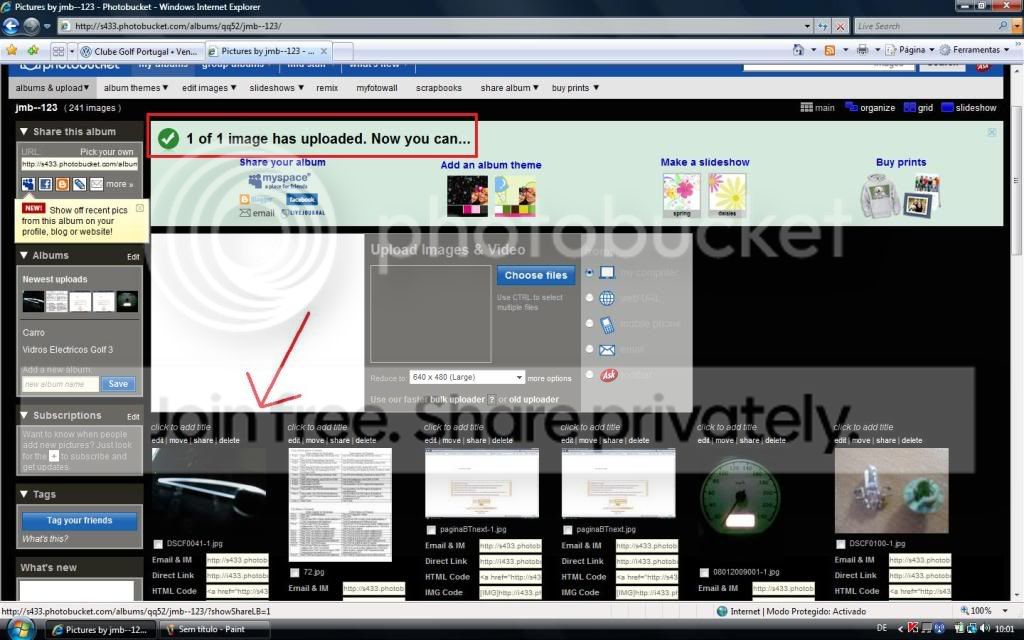The height and width of the screenshot is (640, 1024).
Task: Click the Internet Explorer RSS feeds icon
Action: point(829,50)
